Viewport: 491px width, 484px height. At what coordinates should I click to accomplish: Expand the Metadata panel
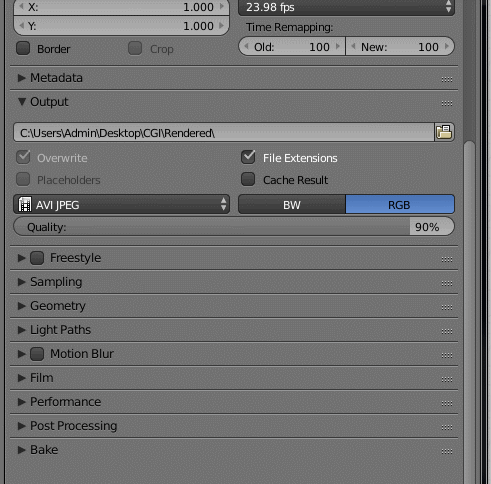22,78
